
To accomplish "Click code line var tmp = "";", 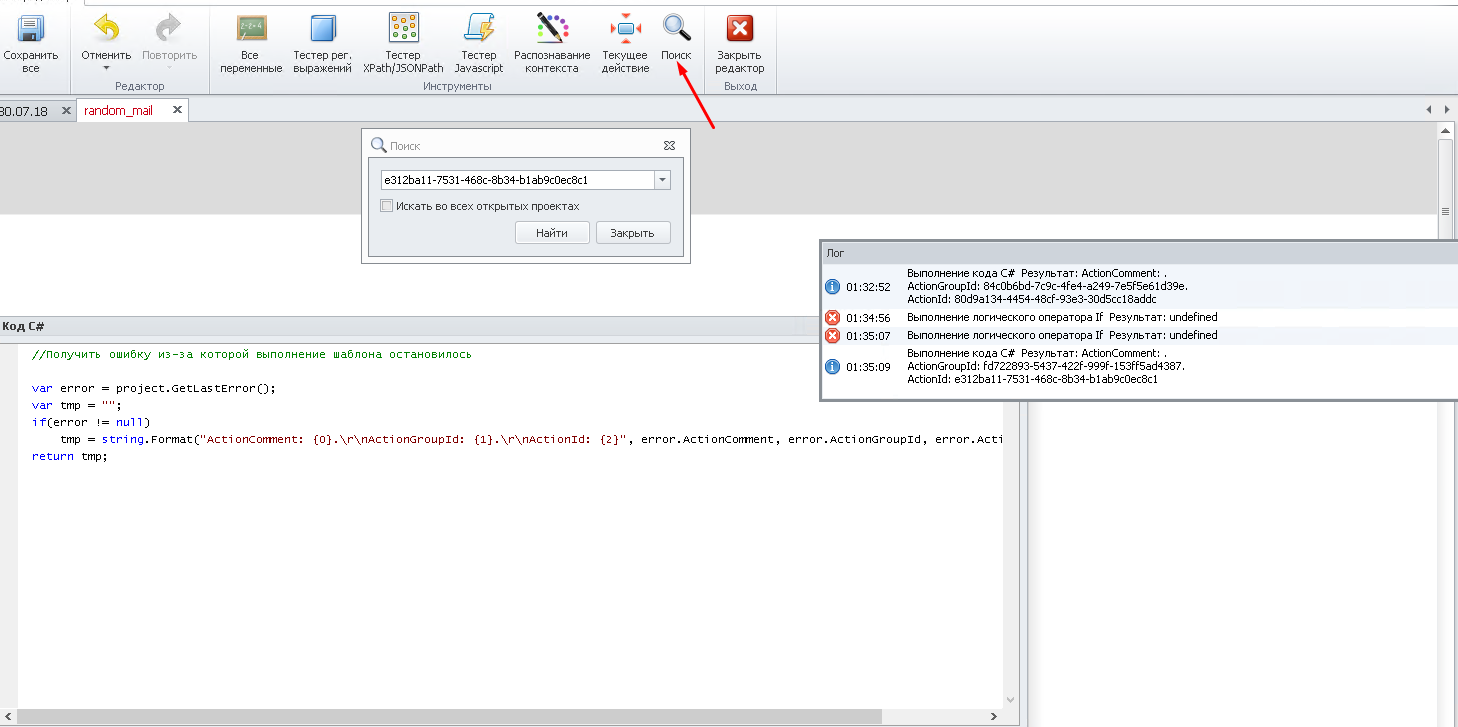I will point(76,405).
